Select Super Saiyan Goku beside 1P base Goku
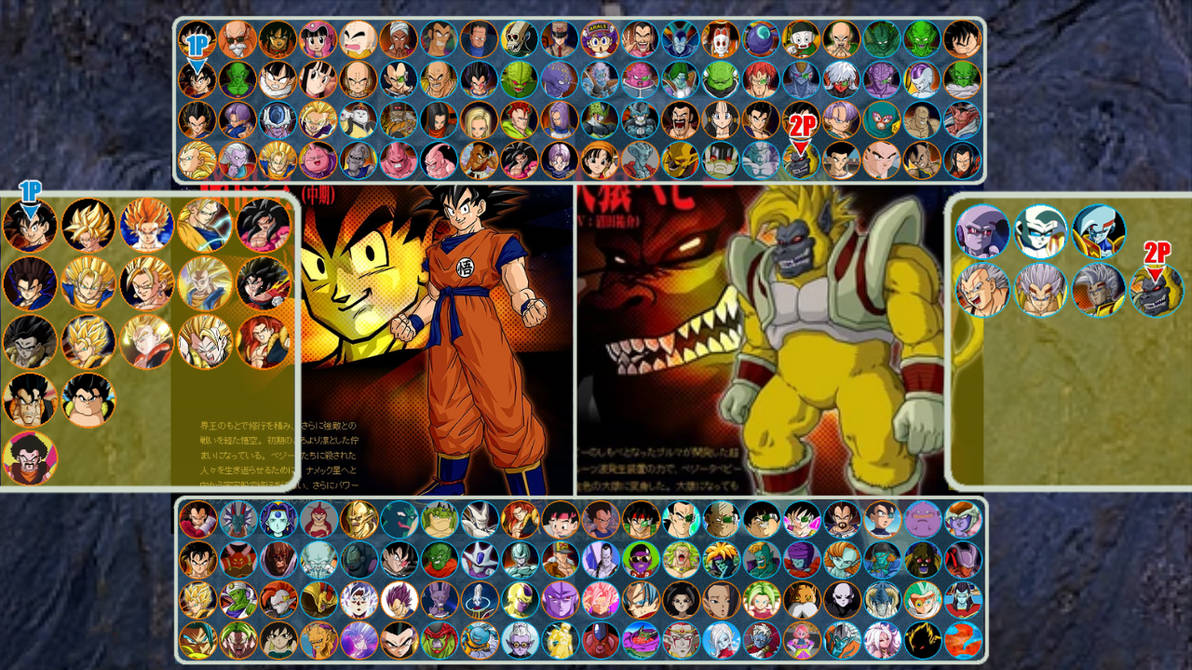This screenshot has height=670, width=1192. [88, 225]
